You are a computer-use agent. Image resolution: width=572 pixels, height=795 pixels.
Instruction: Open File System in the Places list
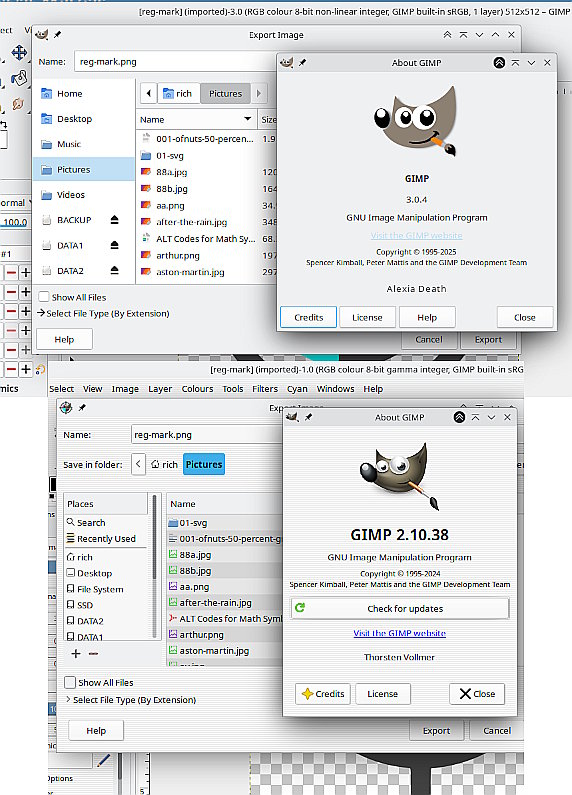pyautogui.click(x=95, y=589)
